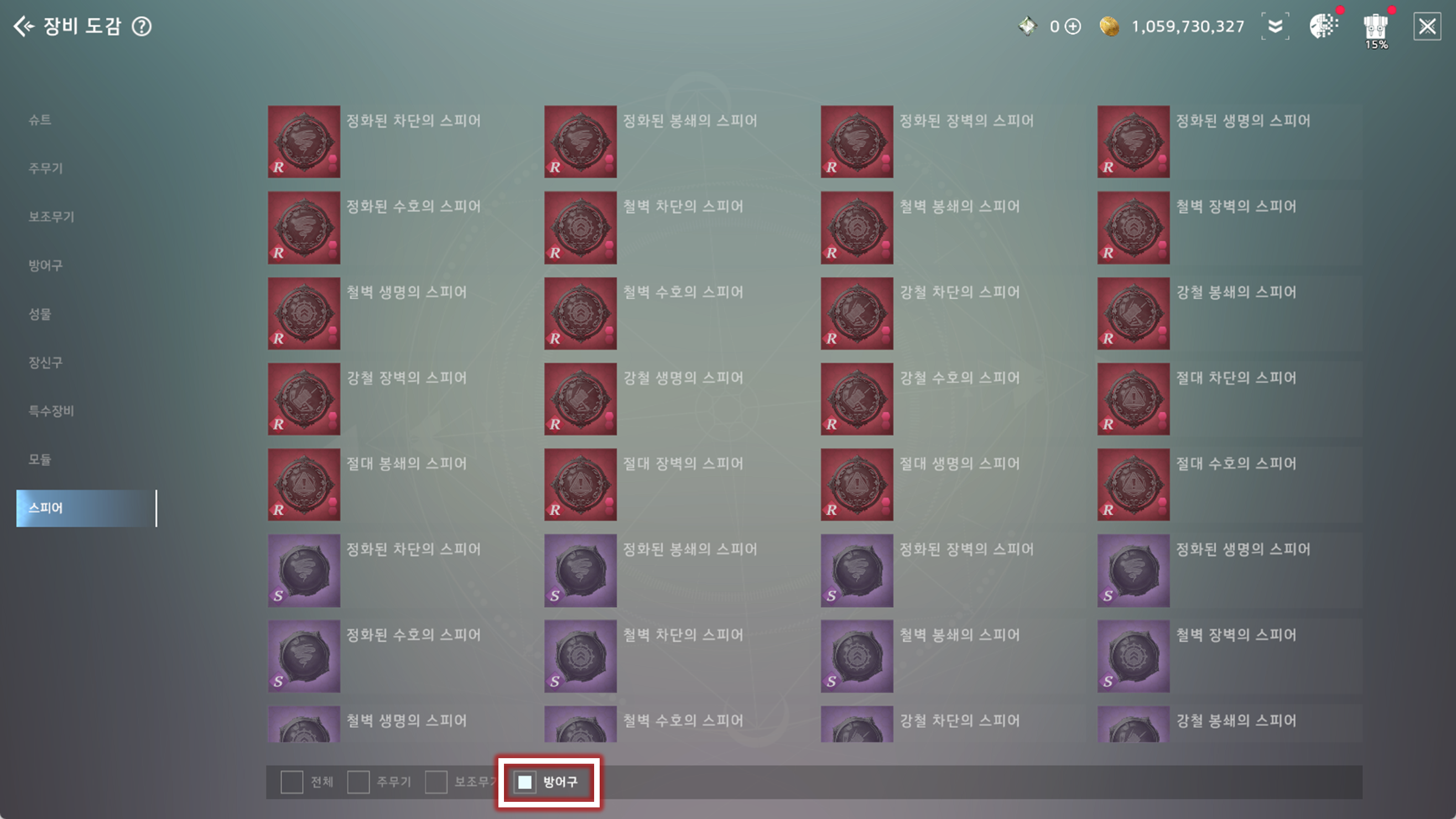
Task: Uncheck the 방어구 filter checkbox
Action: [524, 782]
